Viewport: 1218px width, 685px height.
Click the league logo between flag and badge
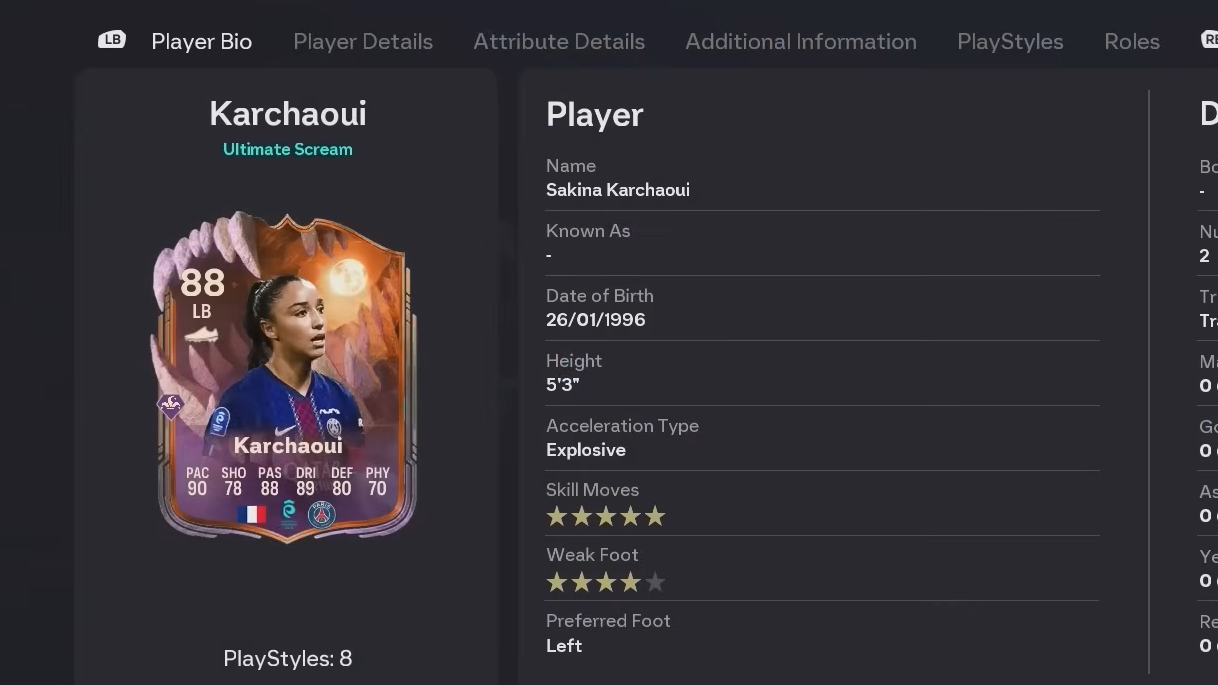[289, 513]
